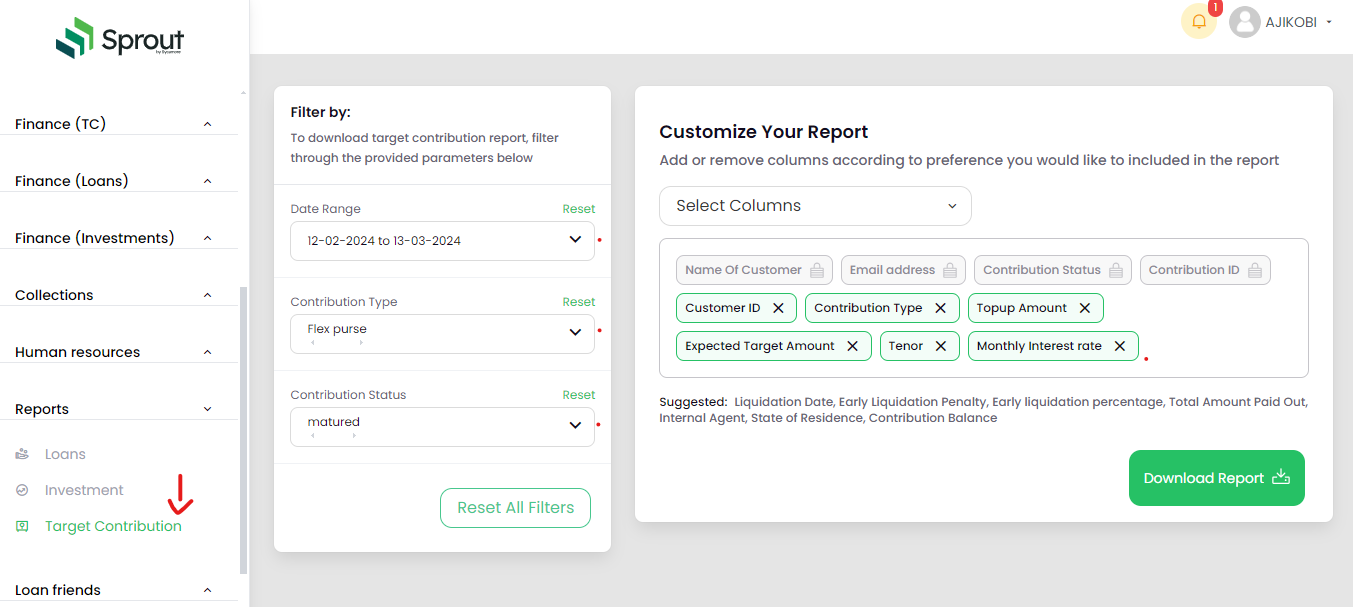This screenshot has height=607, width=1353.
Task: Remove the Customer ID column chip
Action: click(x=778, y=308)
